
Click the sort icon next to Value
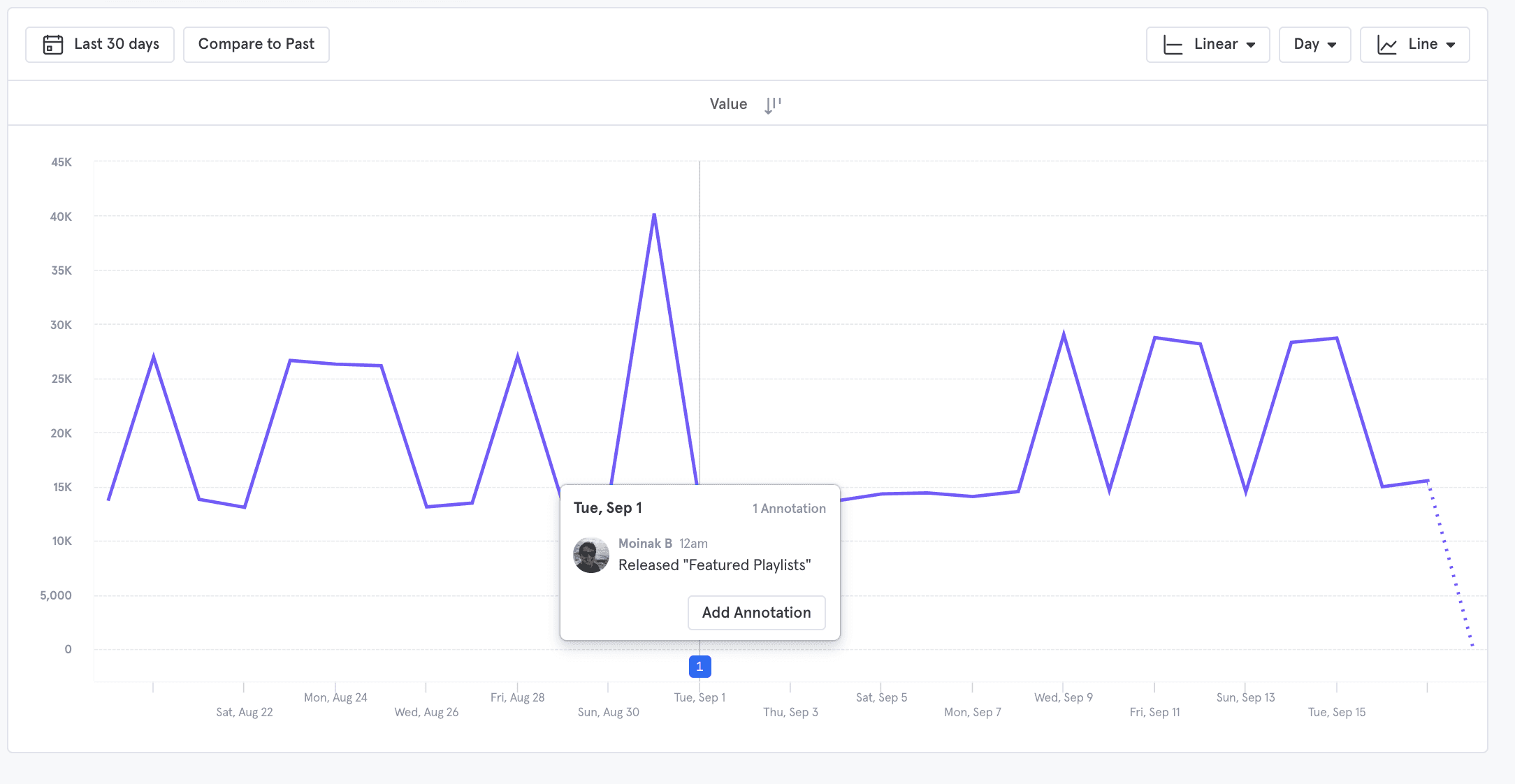pos(772,105)
